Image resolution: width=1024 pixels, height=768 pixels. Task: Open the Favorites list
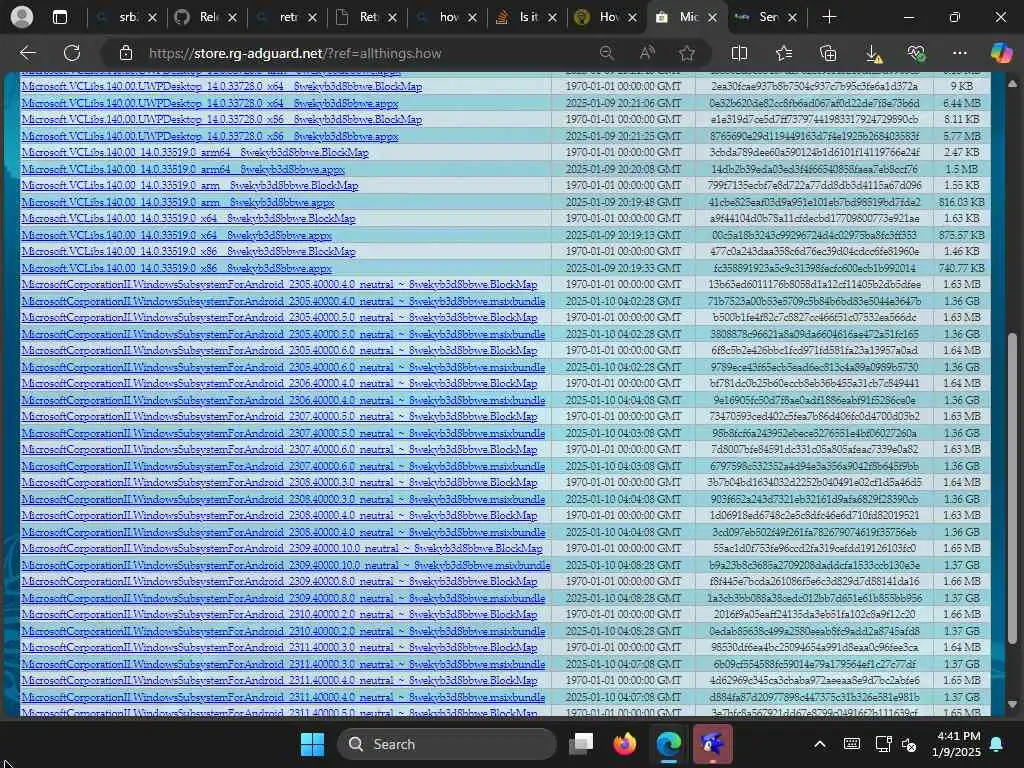pos(784,54)
